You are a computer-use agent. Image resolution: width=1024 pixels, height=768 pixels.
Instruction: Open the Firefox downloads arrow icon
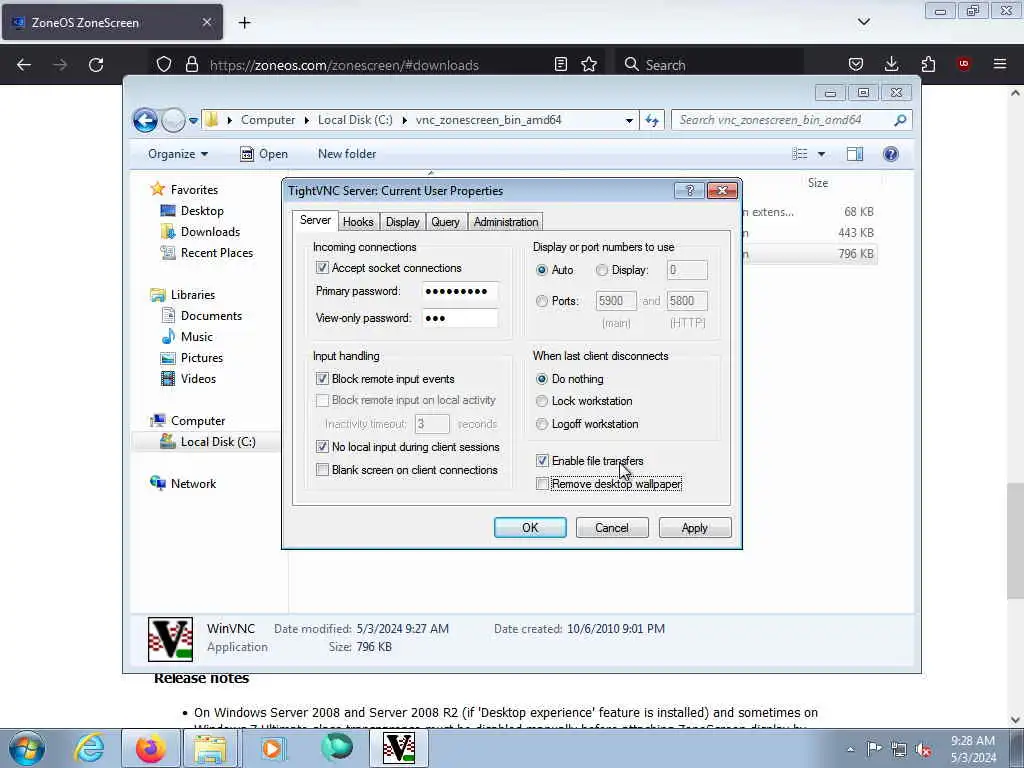[x=891, y=64]
